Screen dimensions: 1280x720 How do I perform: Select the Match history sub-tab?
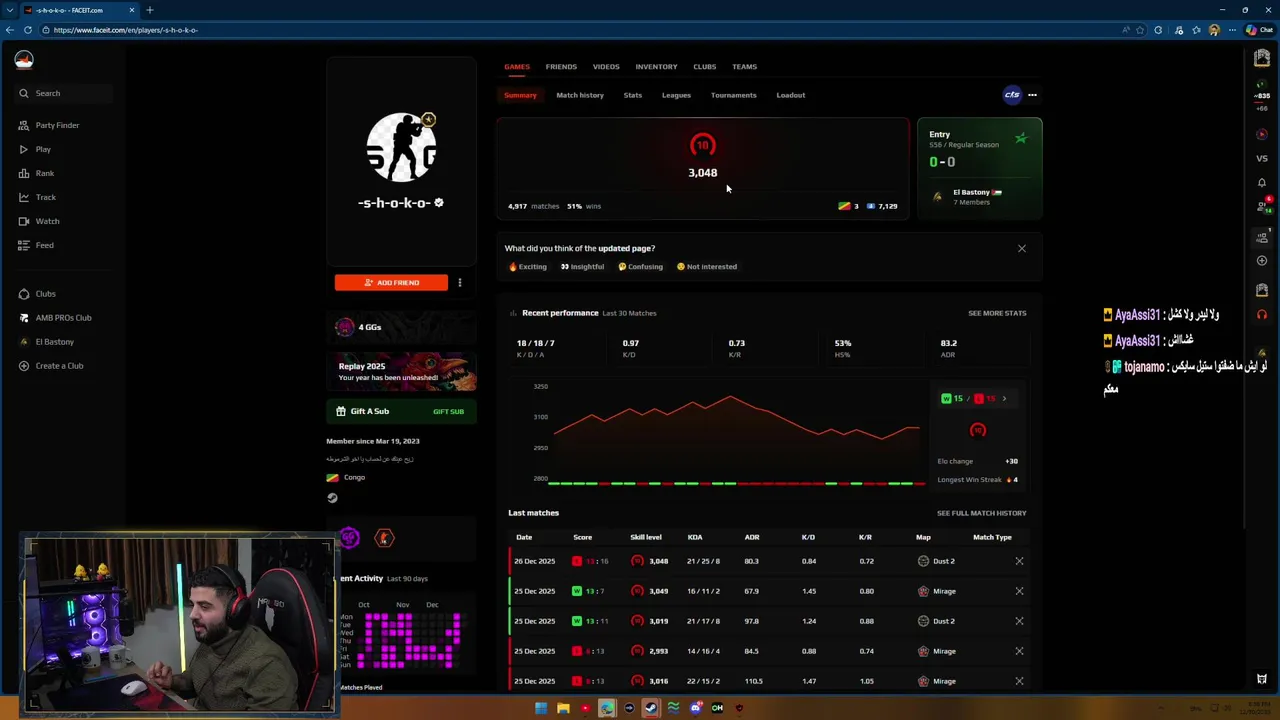pyautogui.click(x=580, y=95)
